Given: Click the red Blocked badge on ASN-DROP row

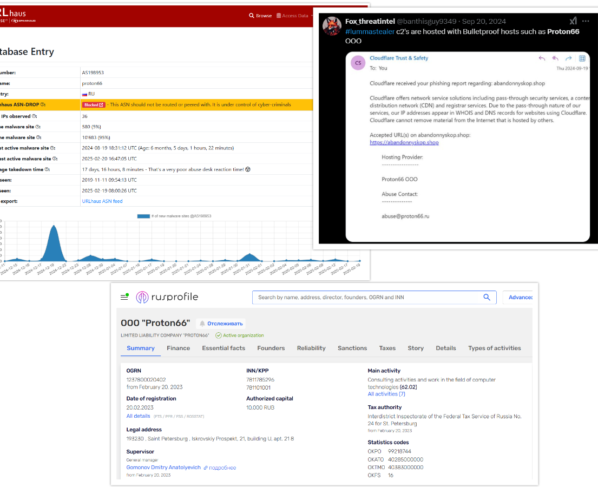Looking at the screenshot, I should pos(93,105).
